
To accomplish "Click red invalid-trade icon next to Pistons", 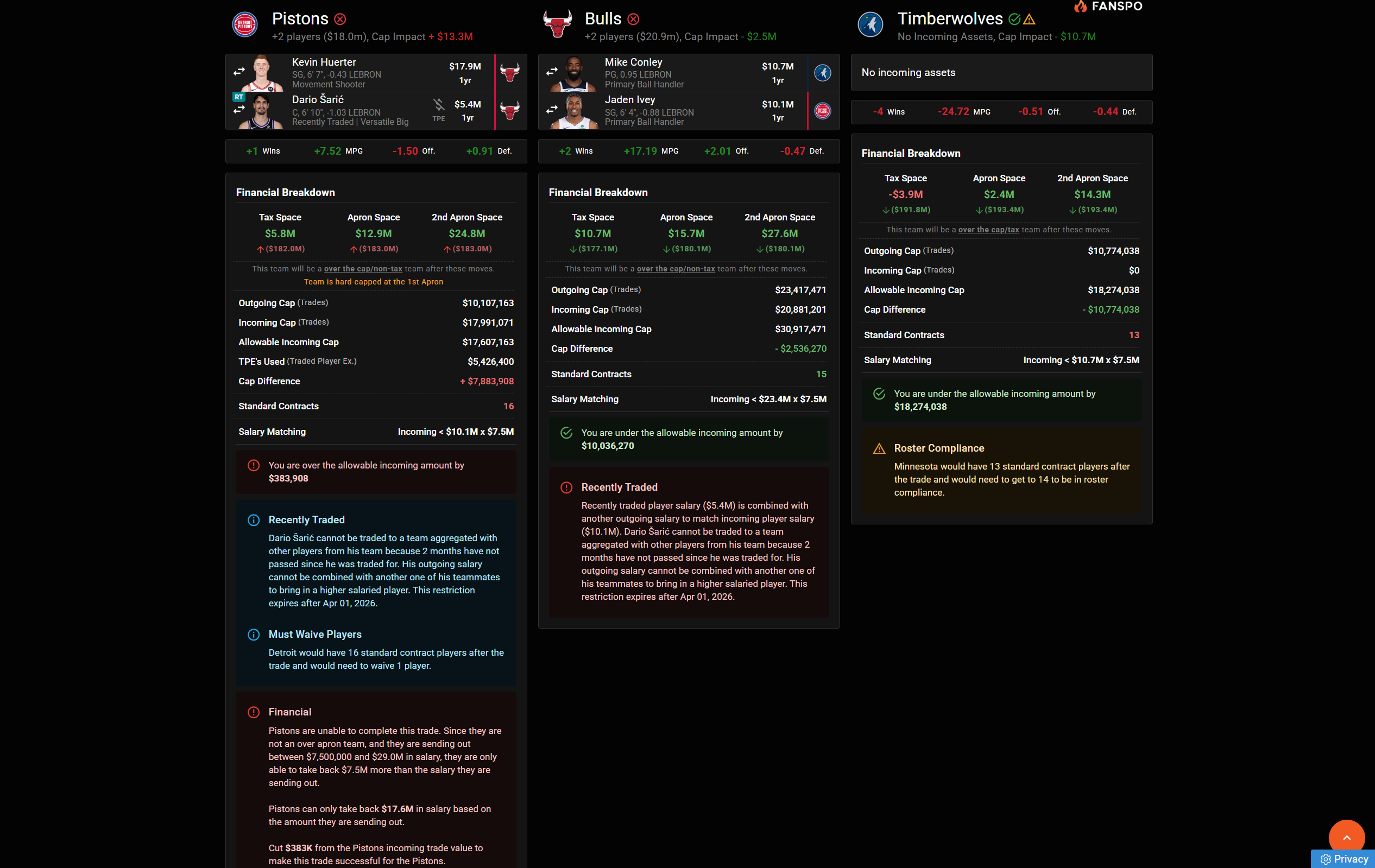I will pyautogui.click(x=340, y=20).
